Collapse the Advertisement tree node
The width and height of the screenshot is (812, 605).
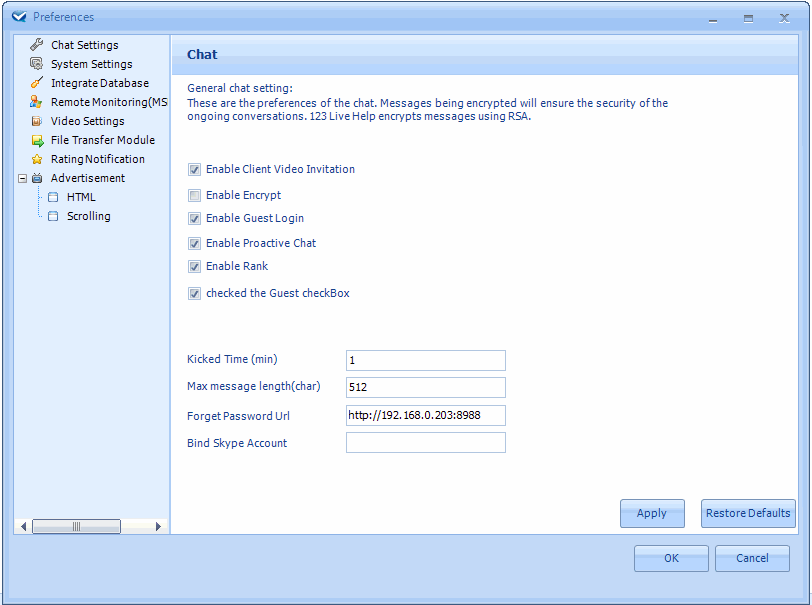coord(22,178)
